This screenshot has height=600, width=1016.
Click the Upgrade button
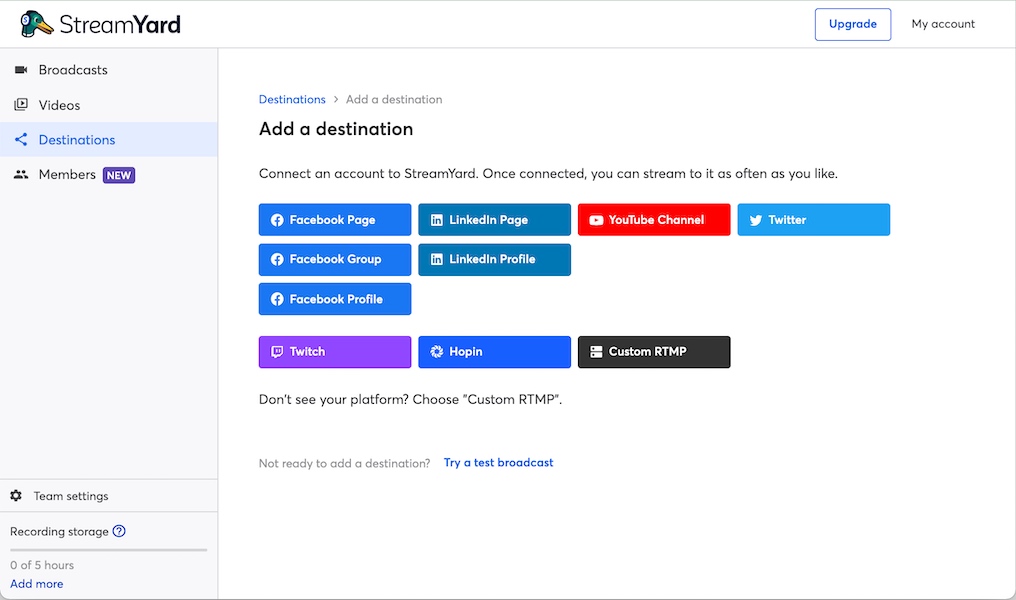click(853, 24)
